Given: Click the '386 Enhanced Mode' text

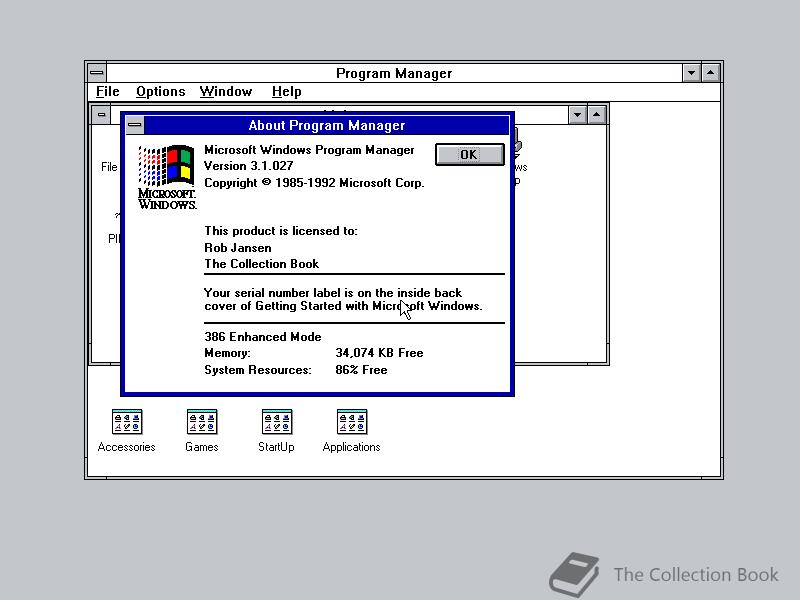Looking at the screenshot, I should click(x=263, y=337).
